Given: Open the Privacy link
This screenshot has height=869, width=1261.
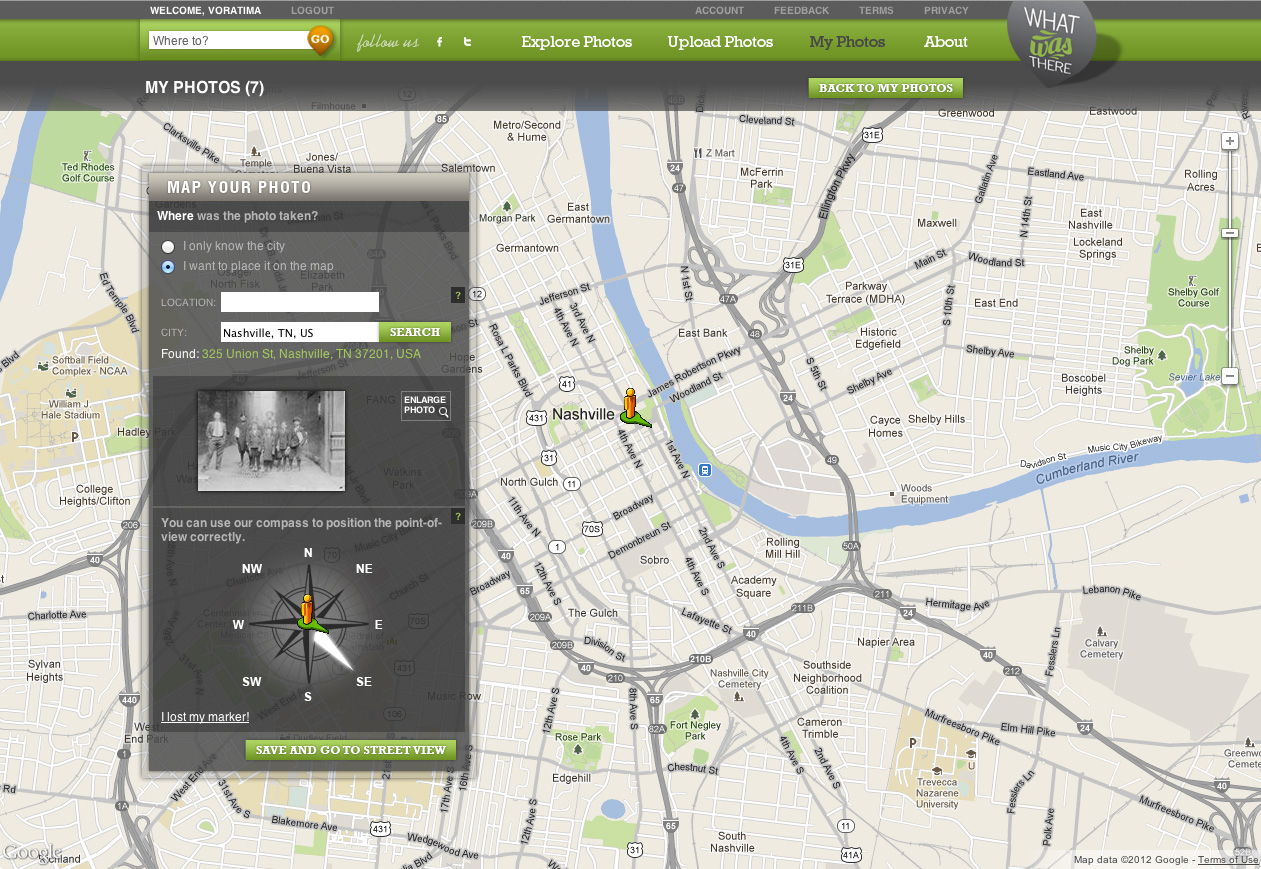Looking at the screenshot, I should (946, 10).
